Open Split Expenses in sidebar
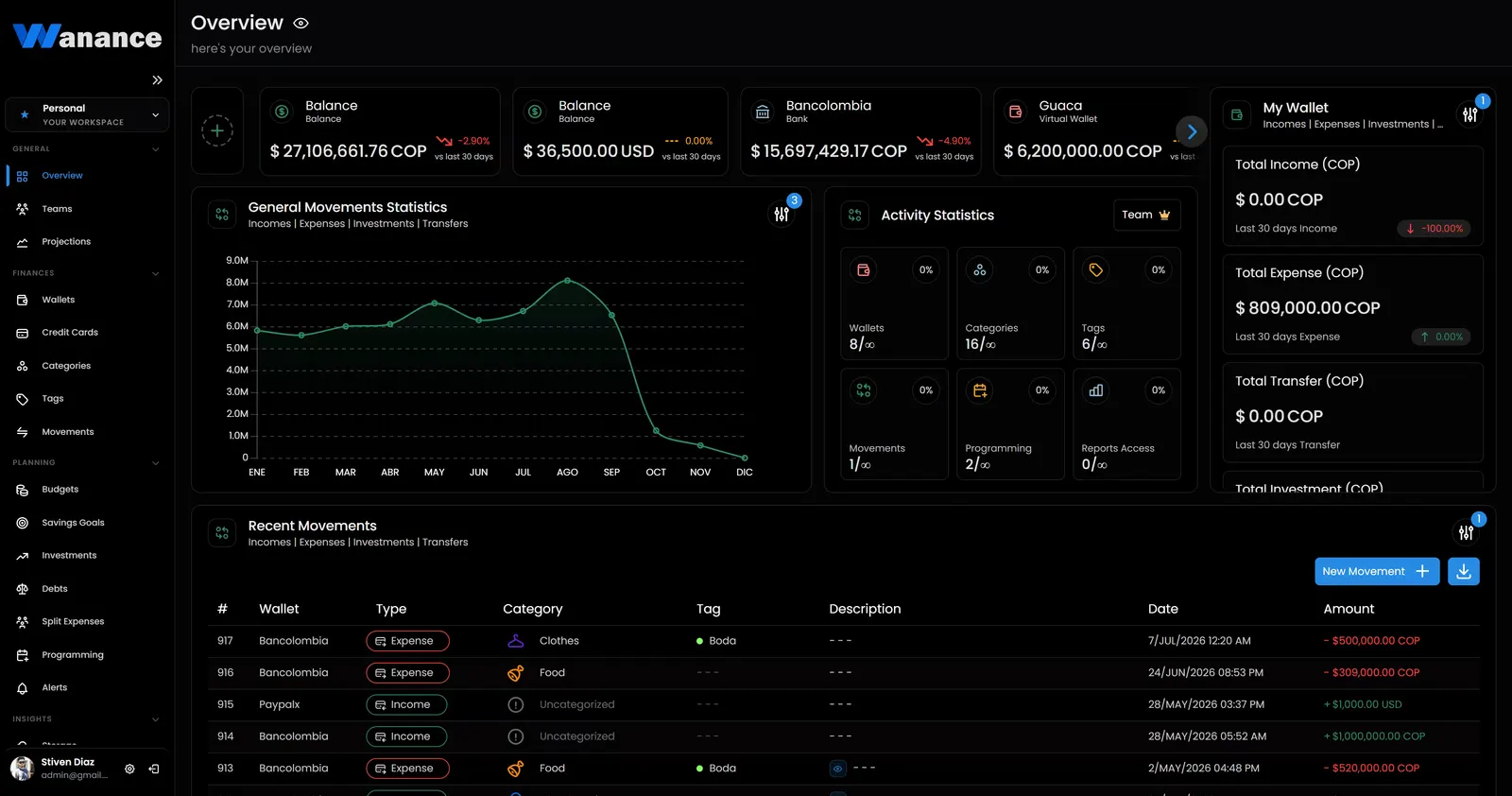 pyautogui.click(x=73, y=622)
